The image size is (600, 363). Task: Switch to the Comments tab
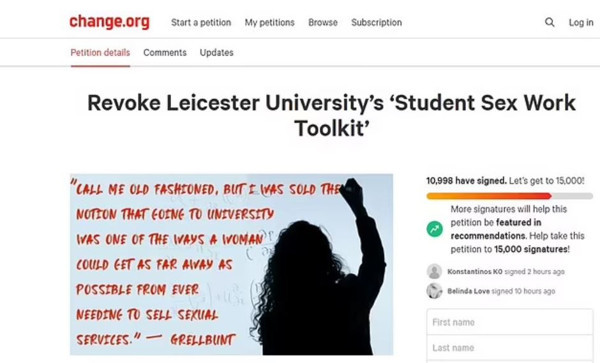(x=165, y=53)
